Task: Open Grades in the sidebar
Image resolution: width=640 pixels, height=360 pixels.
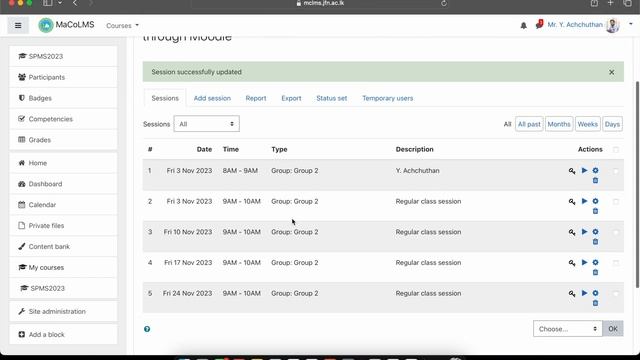Action: (x=63, y=140)
